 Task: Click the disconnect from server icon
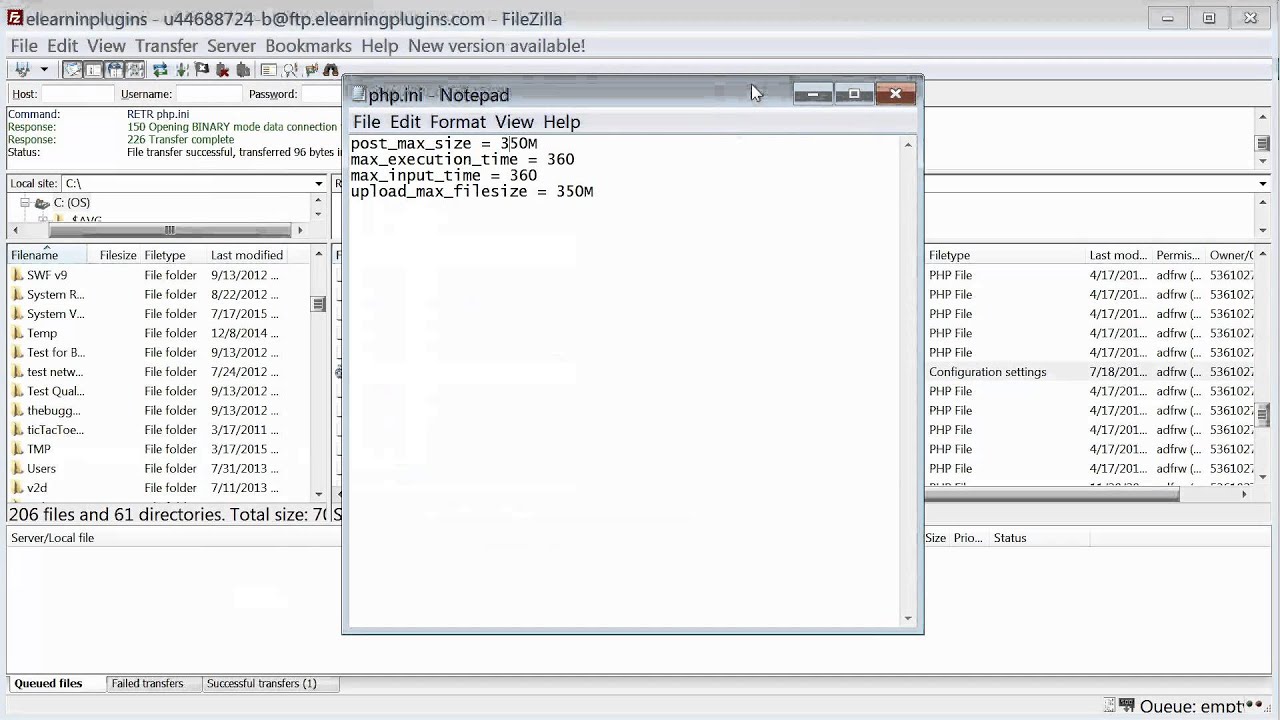(222, 70)
